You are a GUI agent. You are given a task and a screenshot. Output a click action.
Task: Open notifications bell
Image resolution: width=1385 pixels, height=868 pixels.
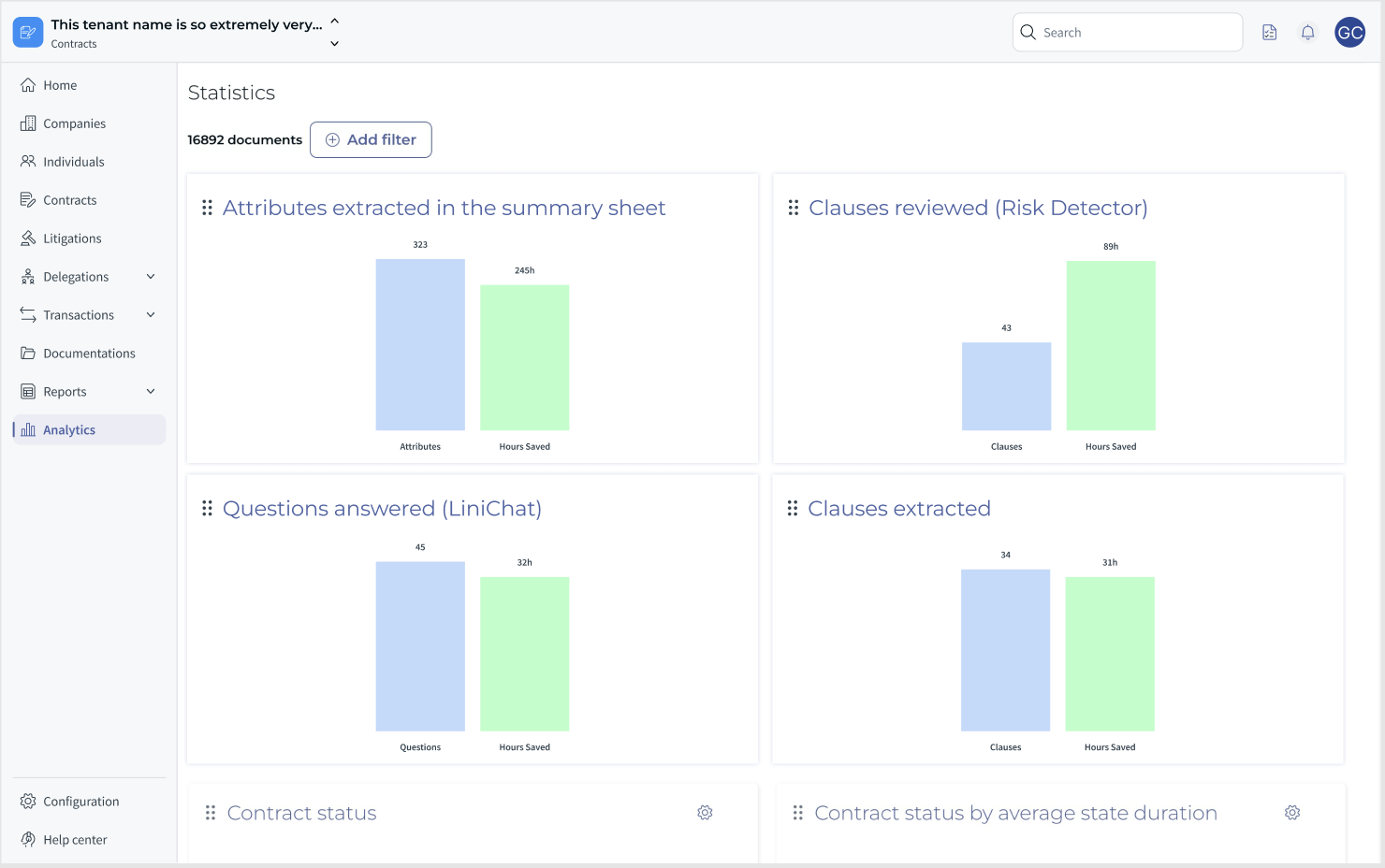[1308, 33]
